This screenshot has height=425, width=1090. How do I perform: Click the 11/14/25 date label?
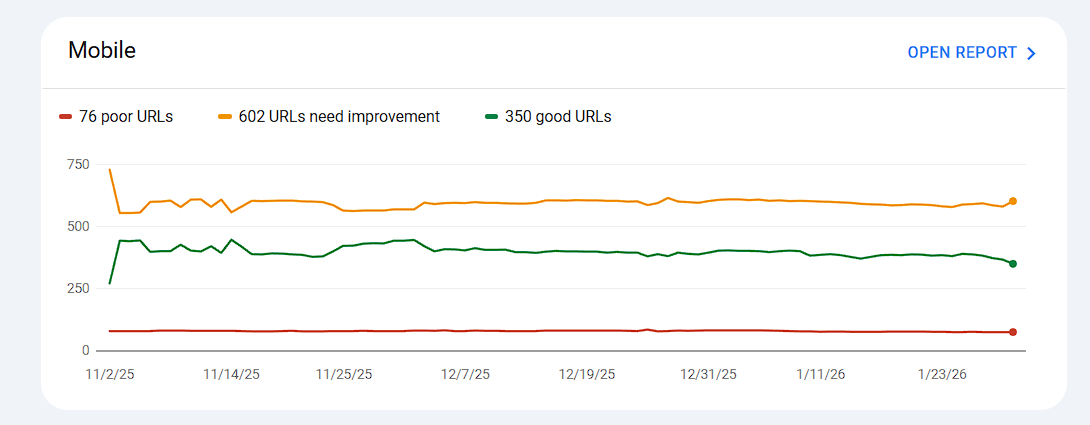(x=231, y=375)
